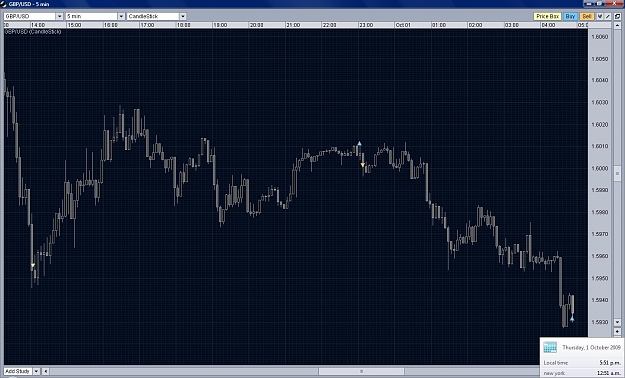Click the vertical price scrollbar thumb

(617, 173)
